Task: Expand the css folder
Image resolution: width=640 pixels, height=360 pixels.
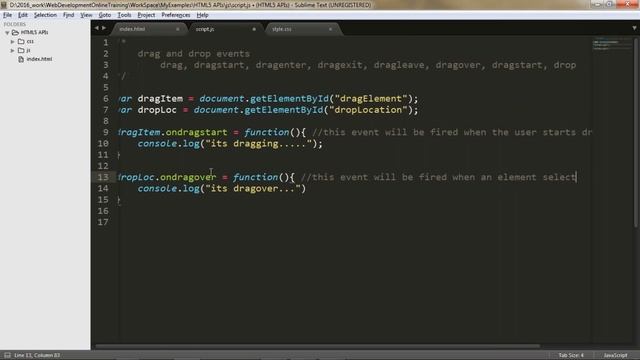Action: [12, 42]
